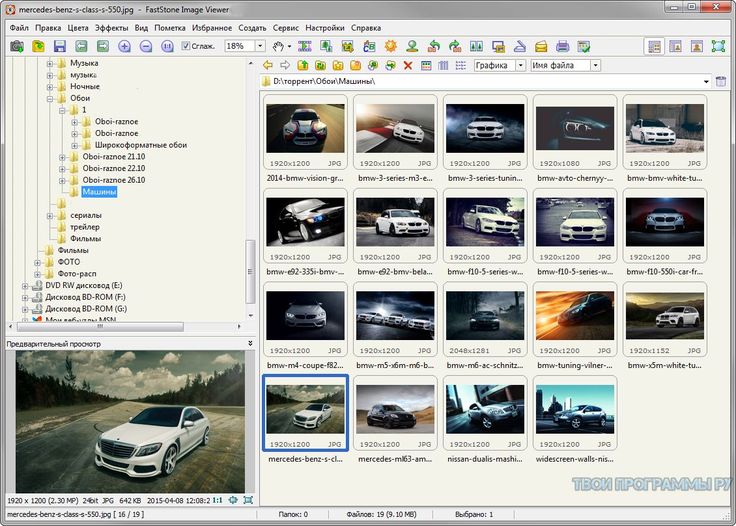Image resolution: width=736 pixels, height=526 pixels.
Task: Click the full screen view icon
Action: 719,46
